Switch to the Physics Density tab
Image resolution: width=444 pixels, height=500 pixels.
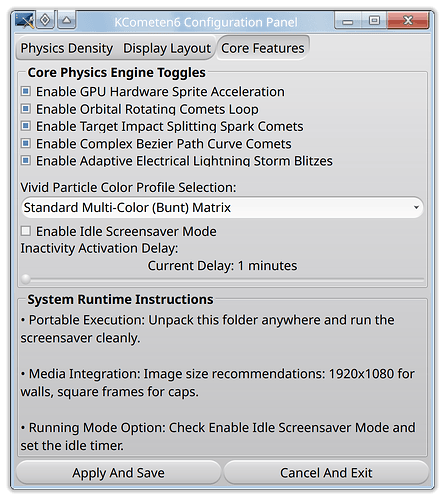(x=67, y=48)
